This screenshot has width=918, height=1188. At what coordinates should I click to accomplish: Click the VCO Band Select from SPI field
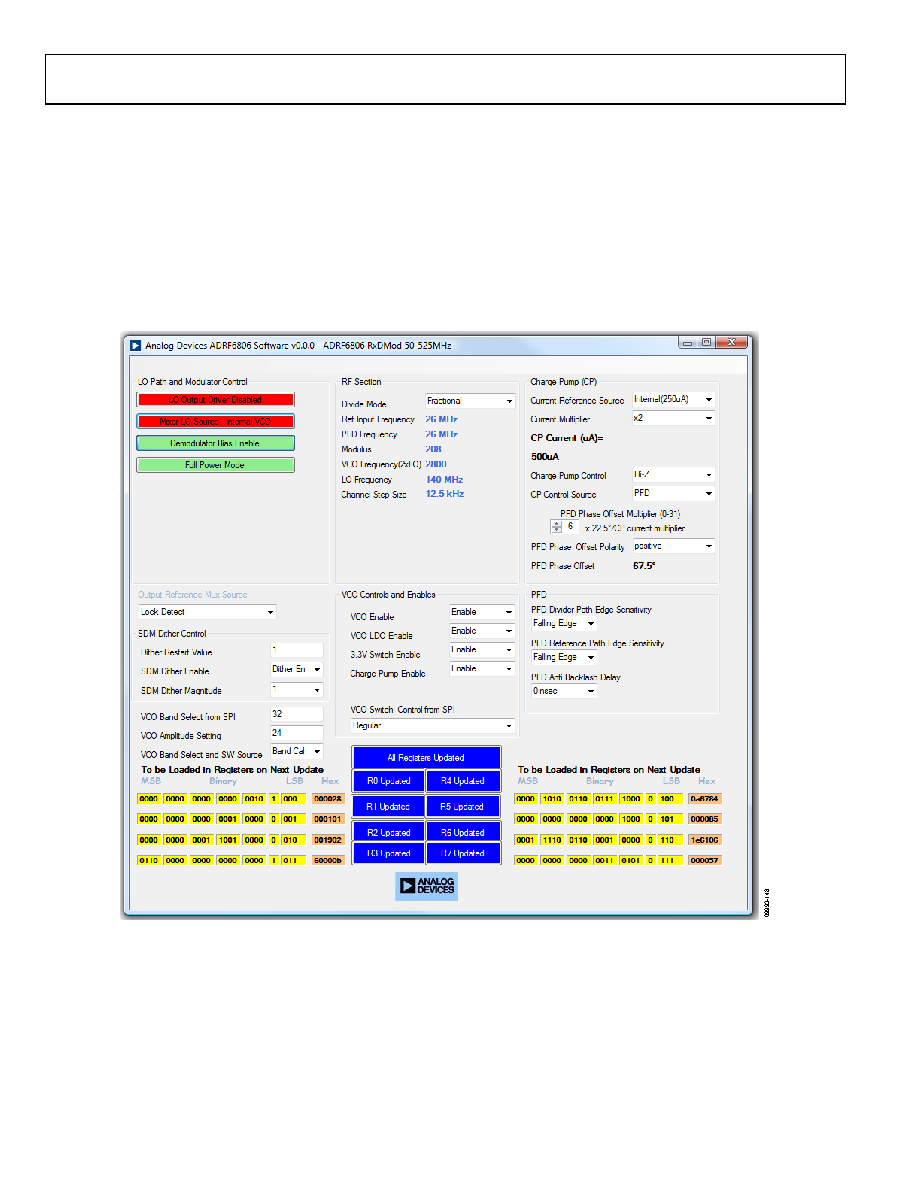[297, 714]
